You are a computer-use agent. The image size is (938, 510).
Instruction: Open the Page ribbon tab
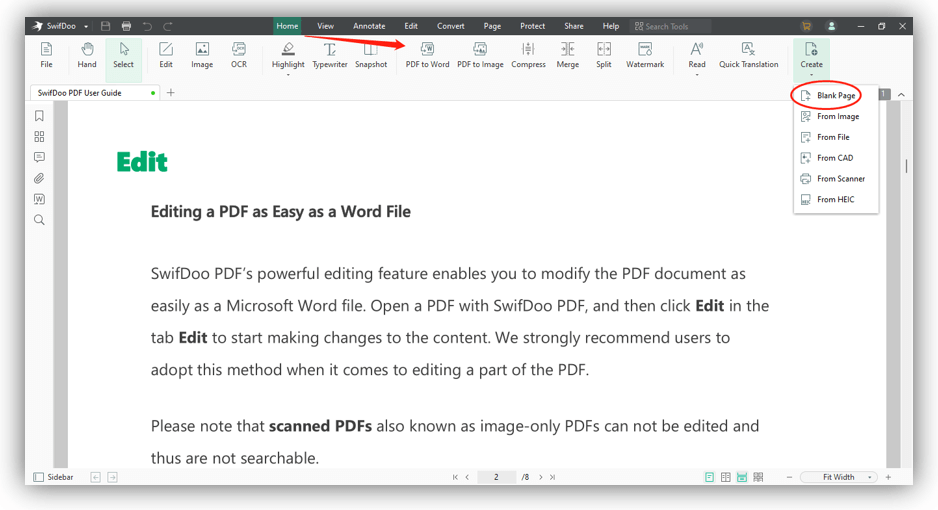coord(492,26)
